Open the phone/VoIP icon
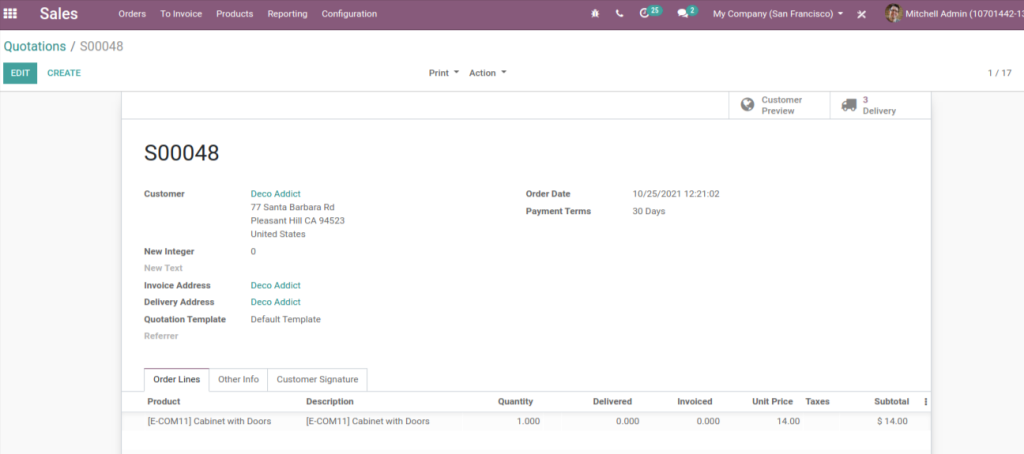This screenshot has height=454, width=1024. (x=619, y=14)
